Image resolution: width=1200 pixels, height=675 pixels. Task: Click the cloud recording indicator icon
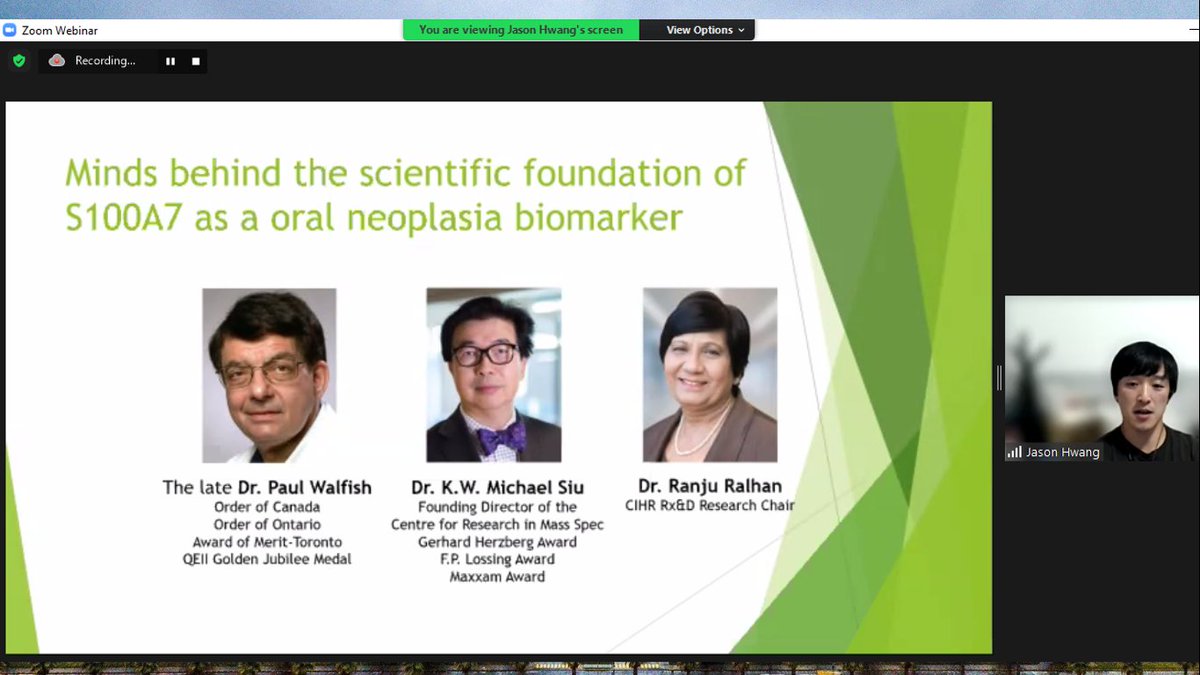tap(57, 61)
